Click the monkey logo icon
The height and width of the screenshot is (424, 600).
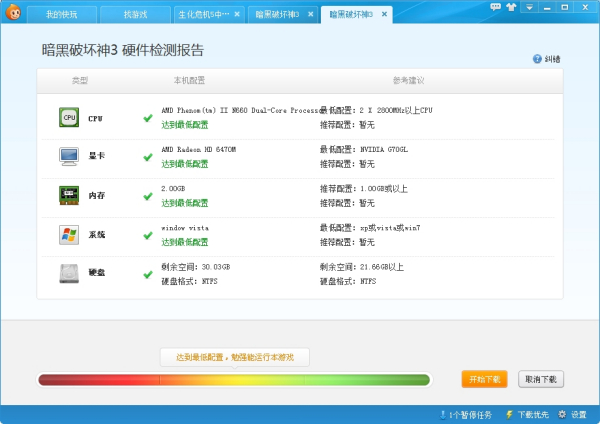(x=13, y=12)
